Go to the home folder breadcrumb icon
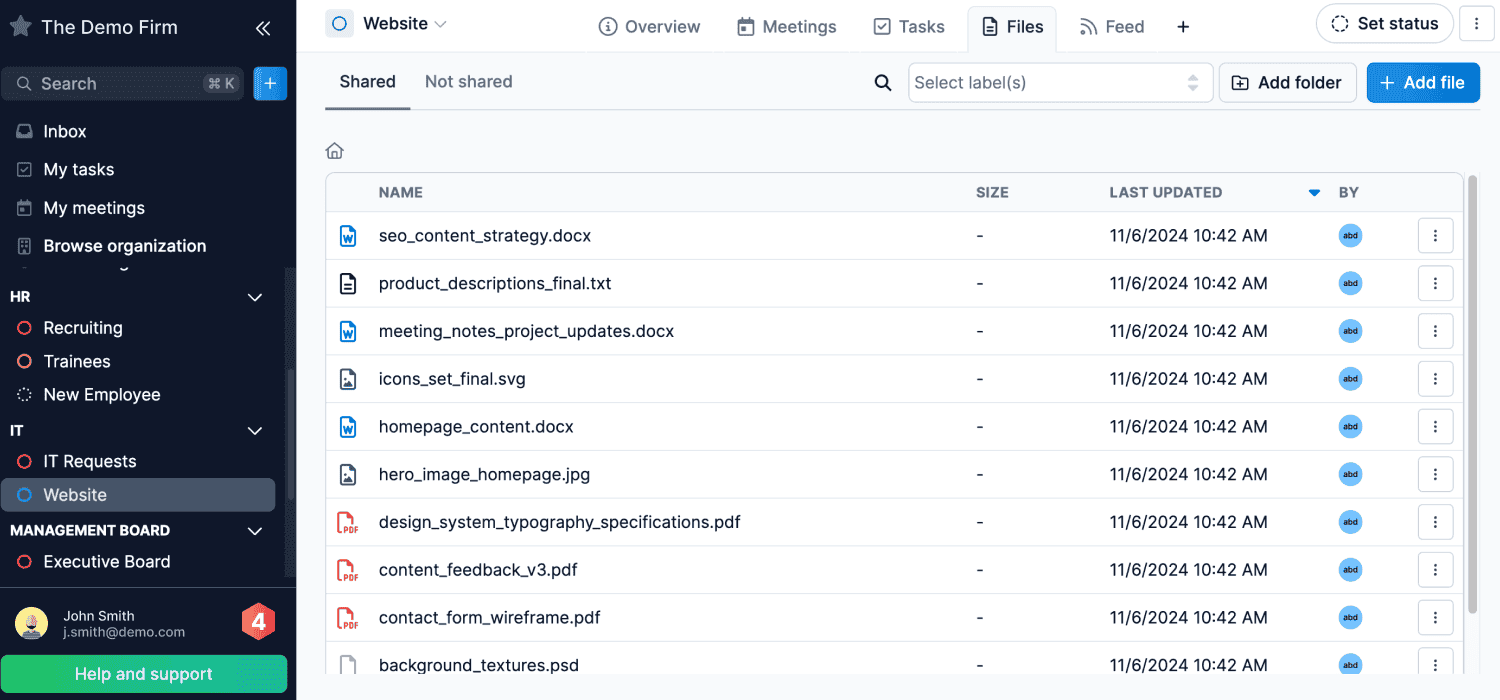1500x700 pixels. 335,151
